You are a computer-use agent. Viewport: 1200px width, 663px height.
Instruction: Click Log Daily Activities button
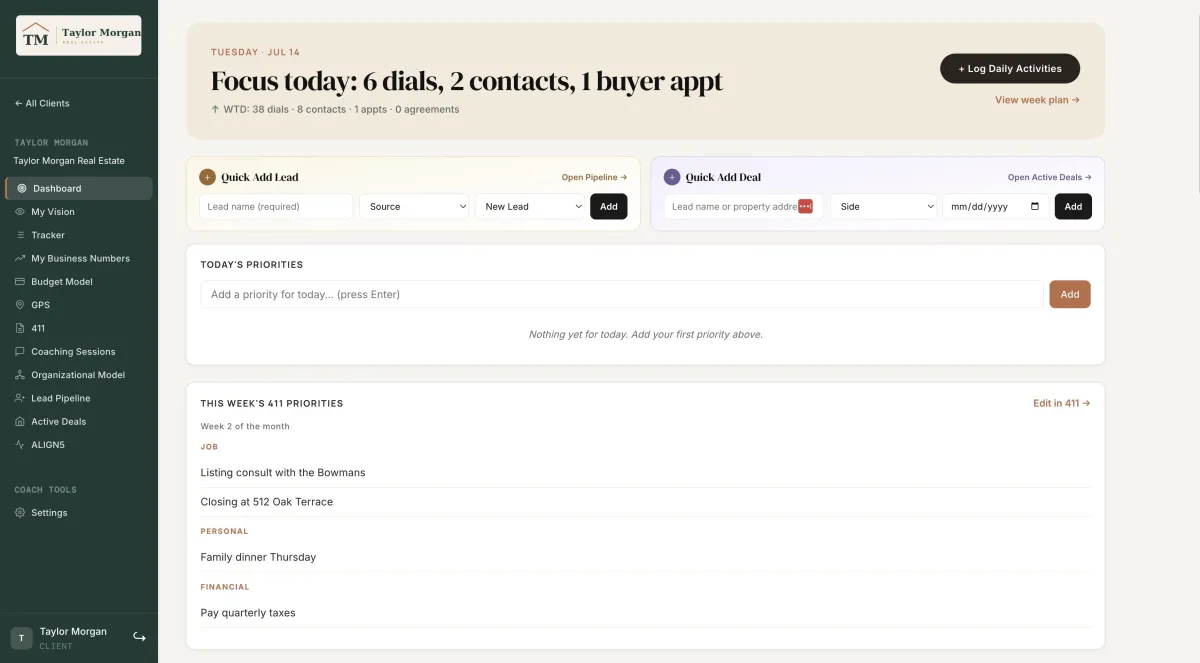tap(1010, 68)
